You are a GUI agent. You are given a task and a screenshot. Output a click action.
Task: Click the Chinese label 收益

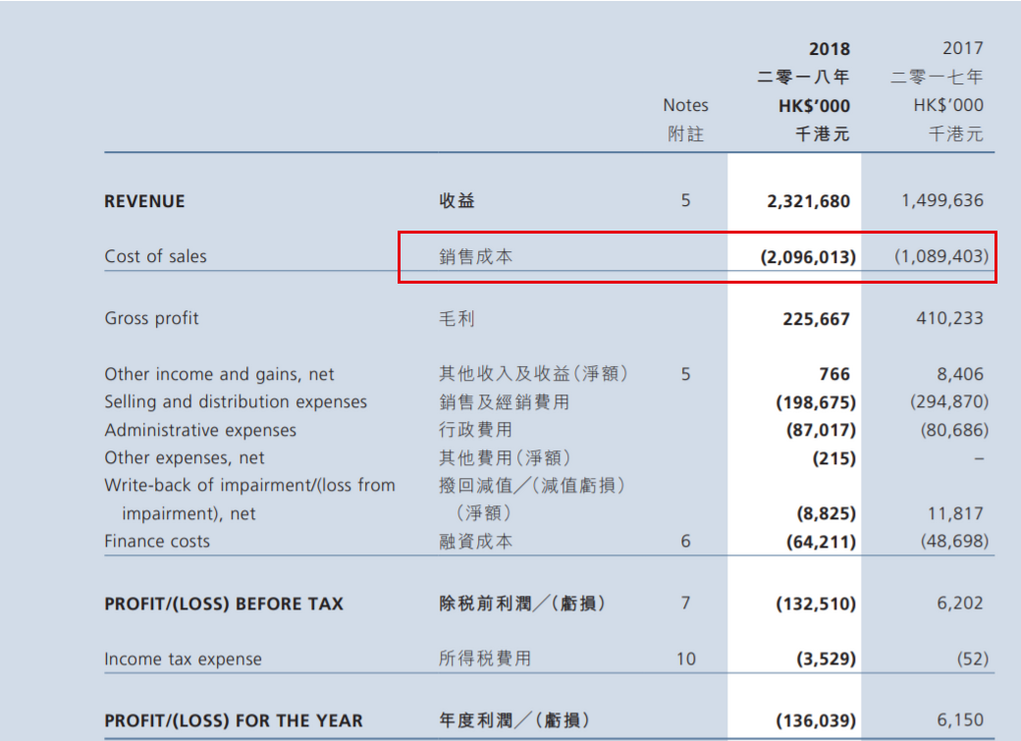coord(457,201)
